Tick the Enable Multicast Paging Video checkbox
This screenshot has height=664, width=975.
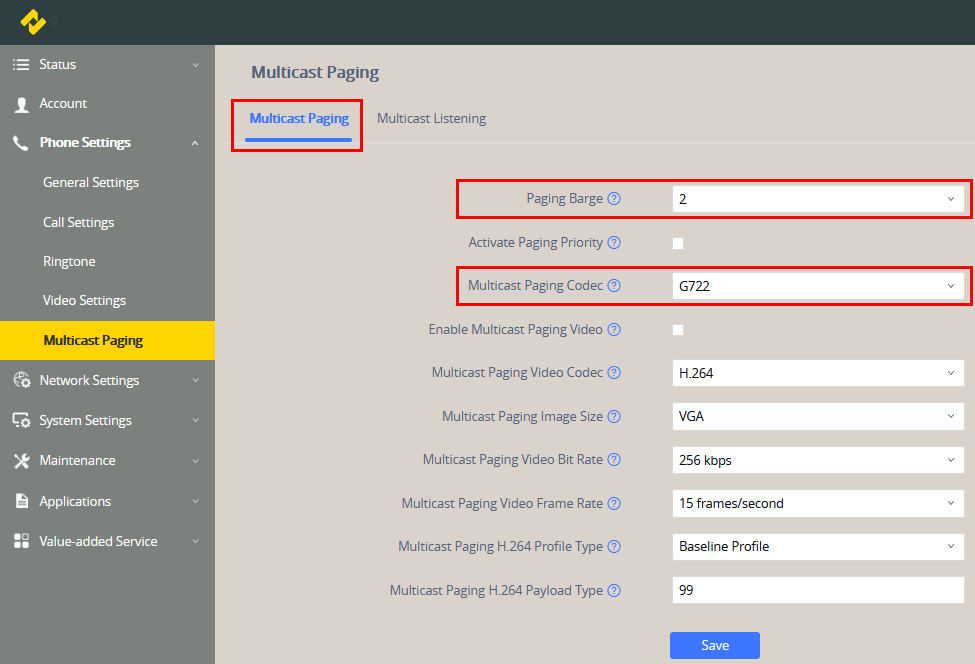[678, 330]
